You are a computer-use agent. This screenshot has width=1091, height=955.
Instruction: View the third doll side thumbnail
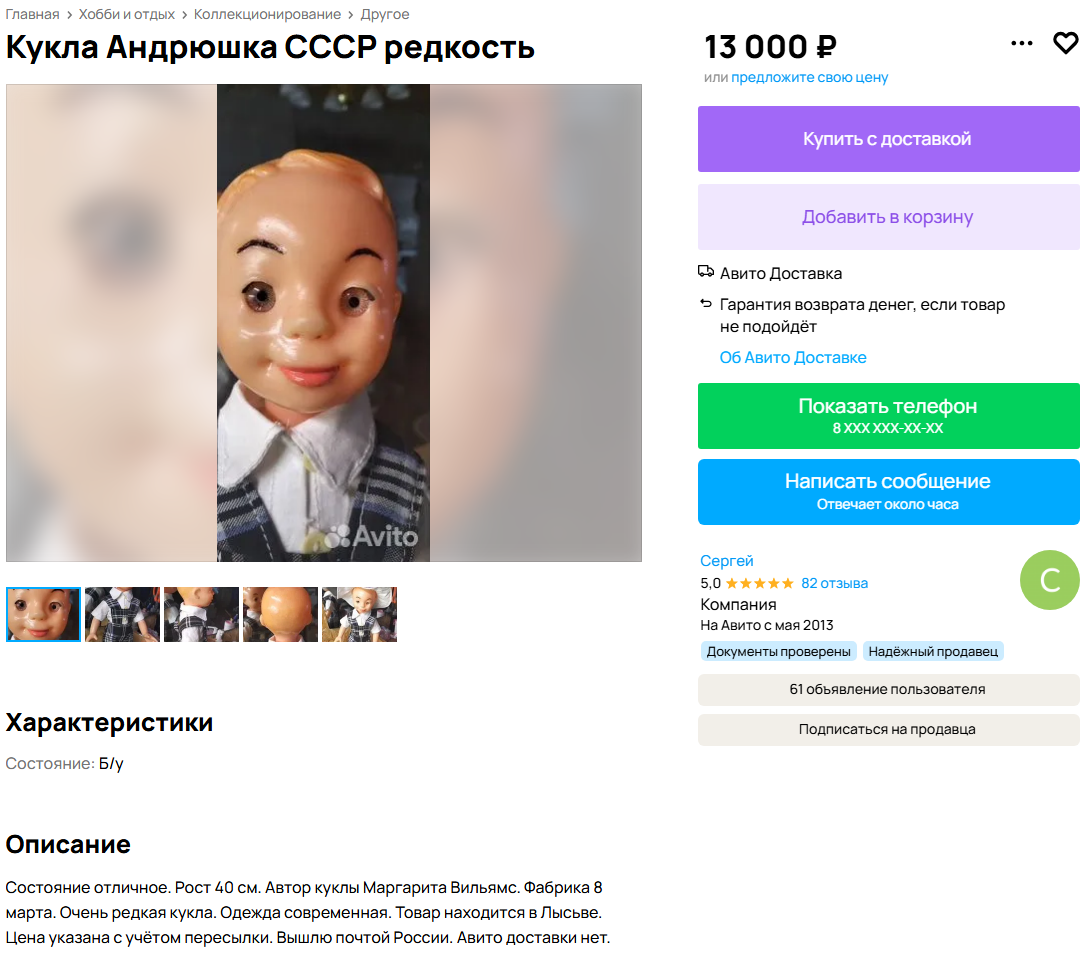click(x=201, y=614)
